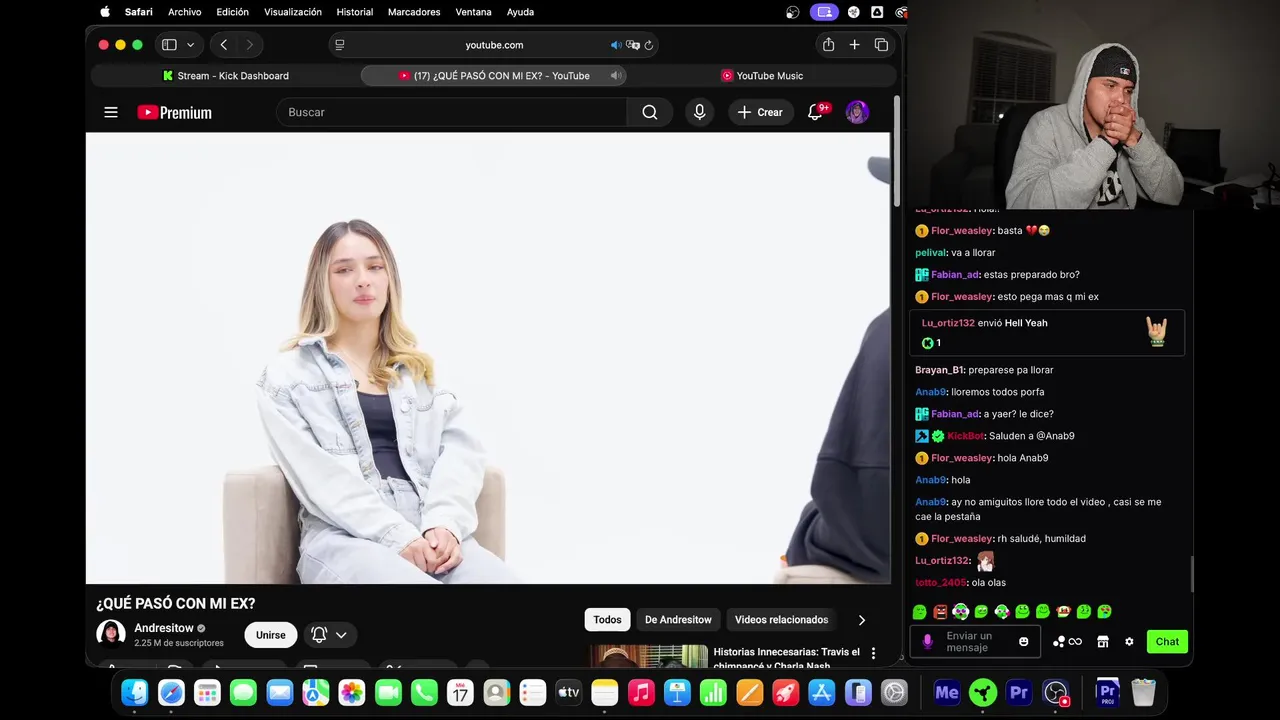Open a new Safari tab with plus icon

[854, 45]
